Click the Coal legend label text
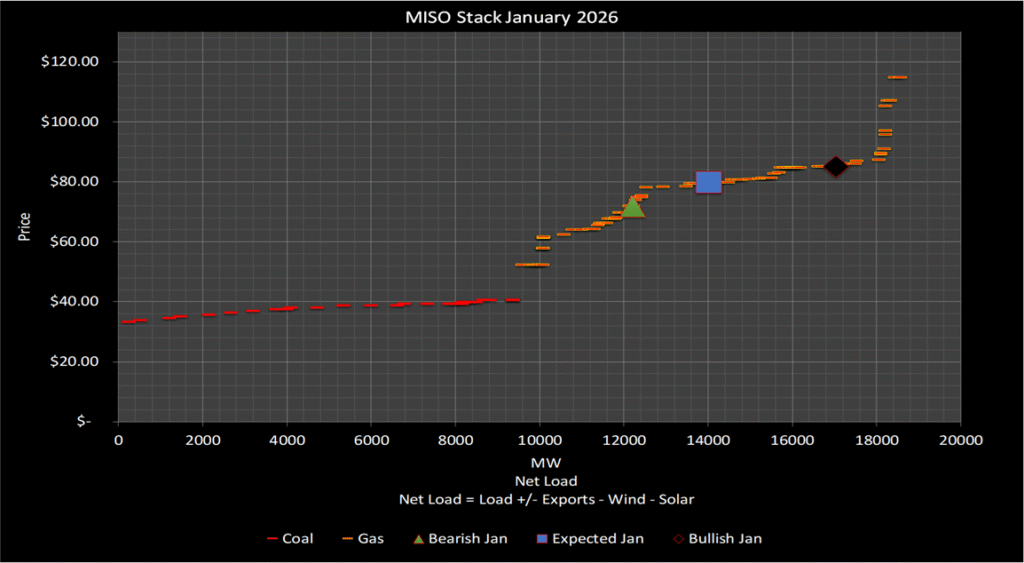Image resolution: width=1024 pixels, height=563 pixels. pyautogui.click(x=297, y=539)
